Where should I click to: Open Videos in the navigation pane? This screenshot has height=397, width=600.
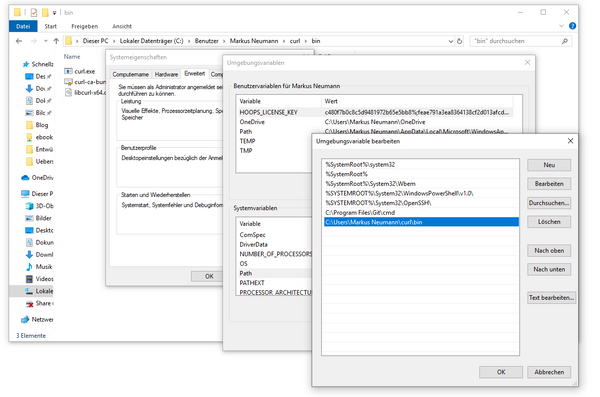[39, 279]
